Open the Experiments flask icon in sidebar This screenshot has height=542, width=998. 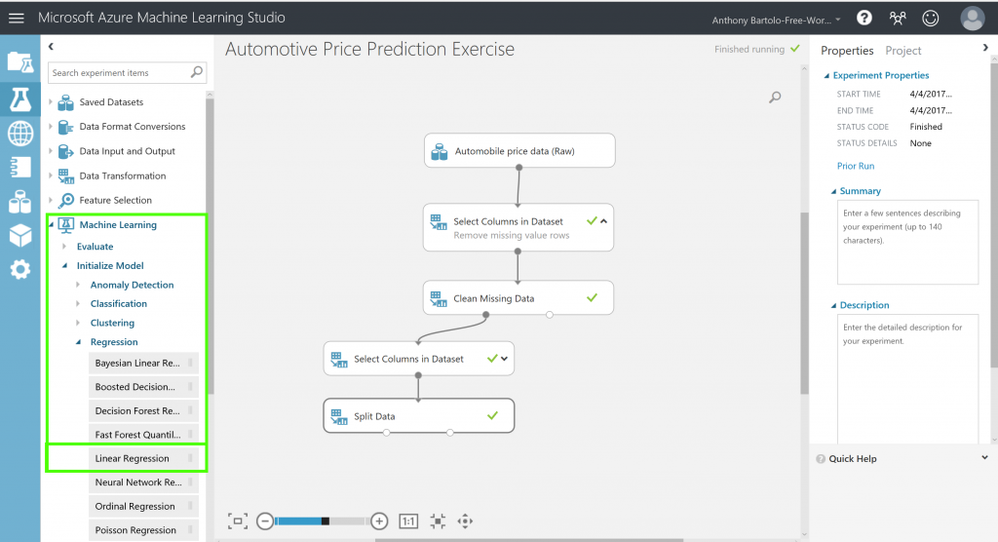coord(20,97)
